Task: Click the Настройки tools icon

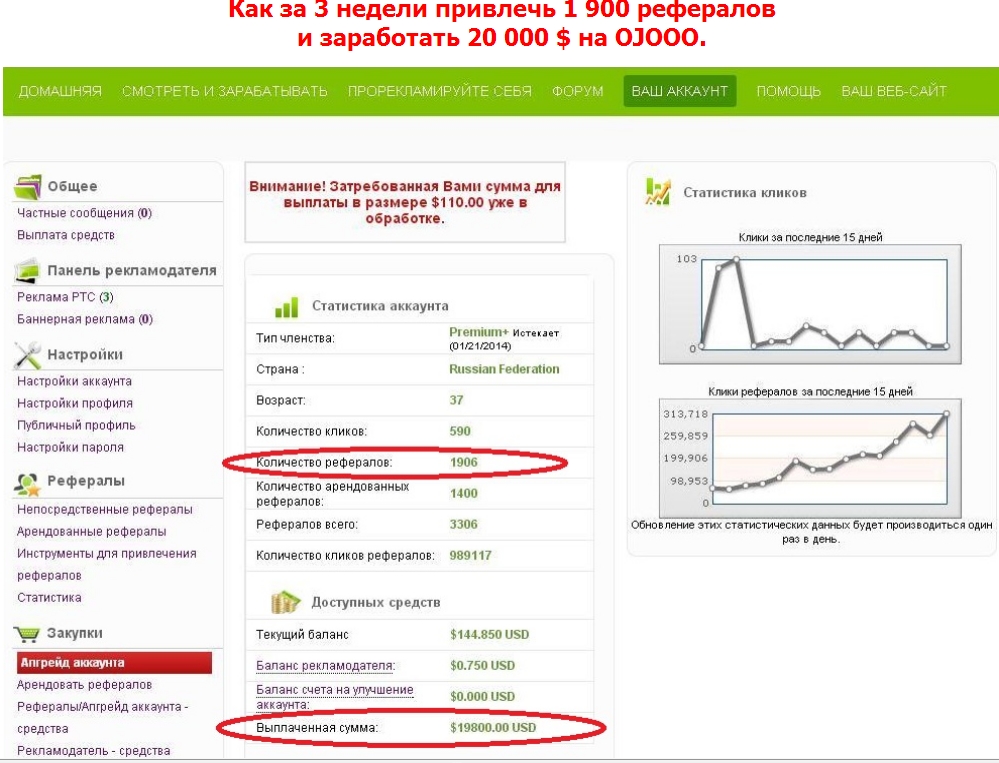Action: (27, 355)
